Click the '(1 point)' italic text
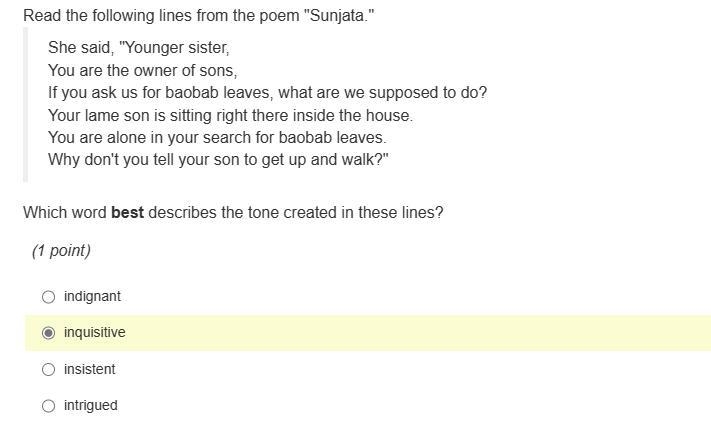This screenshot has height=430, width=711. point(61,250)
